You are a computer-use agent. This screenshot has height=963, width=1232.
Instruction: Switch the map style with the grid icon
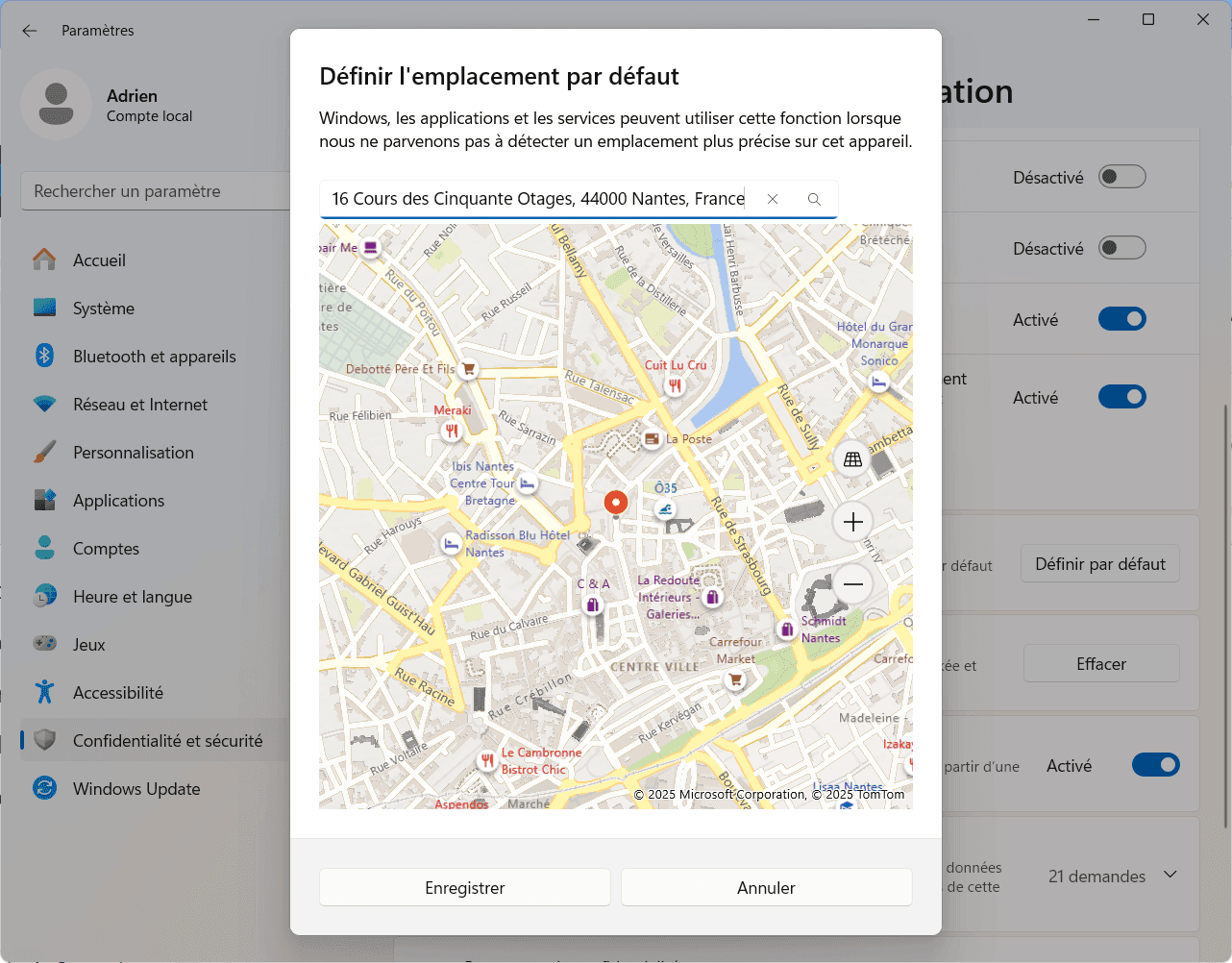[852, 459]
